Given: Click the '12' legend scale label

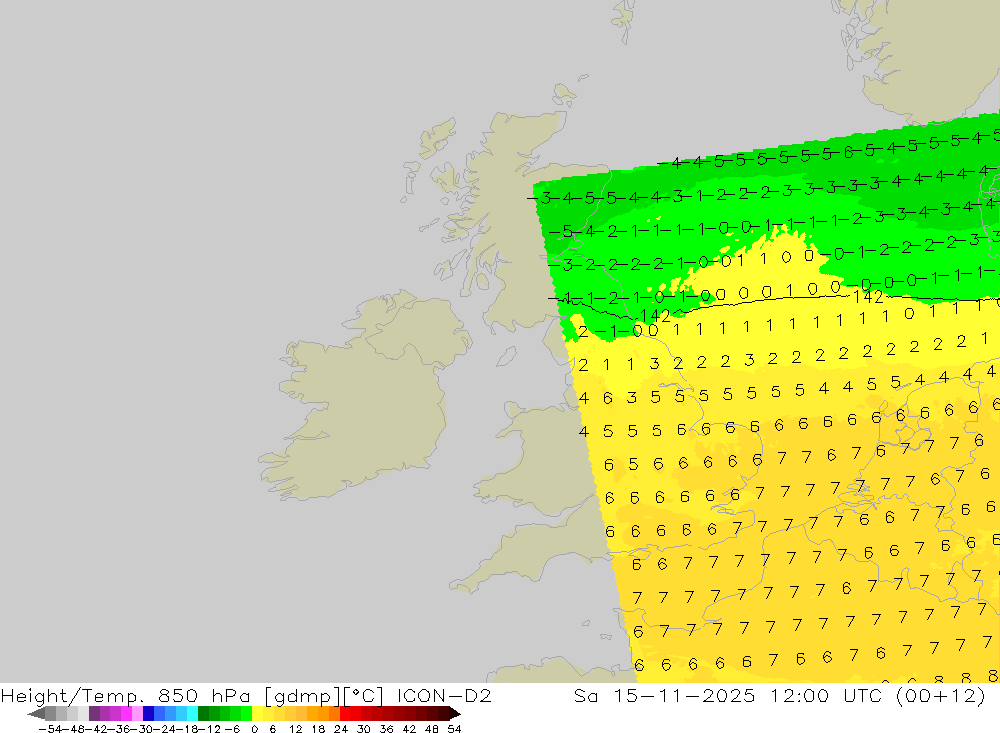Looking at the screenshot, I should (x=295, y=729).
